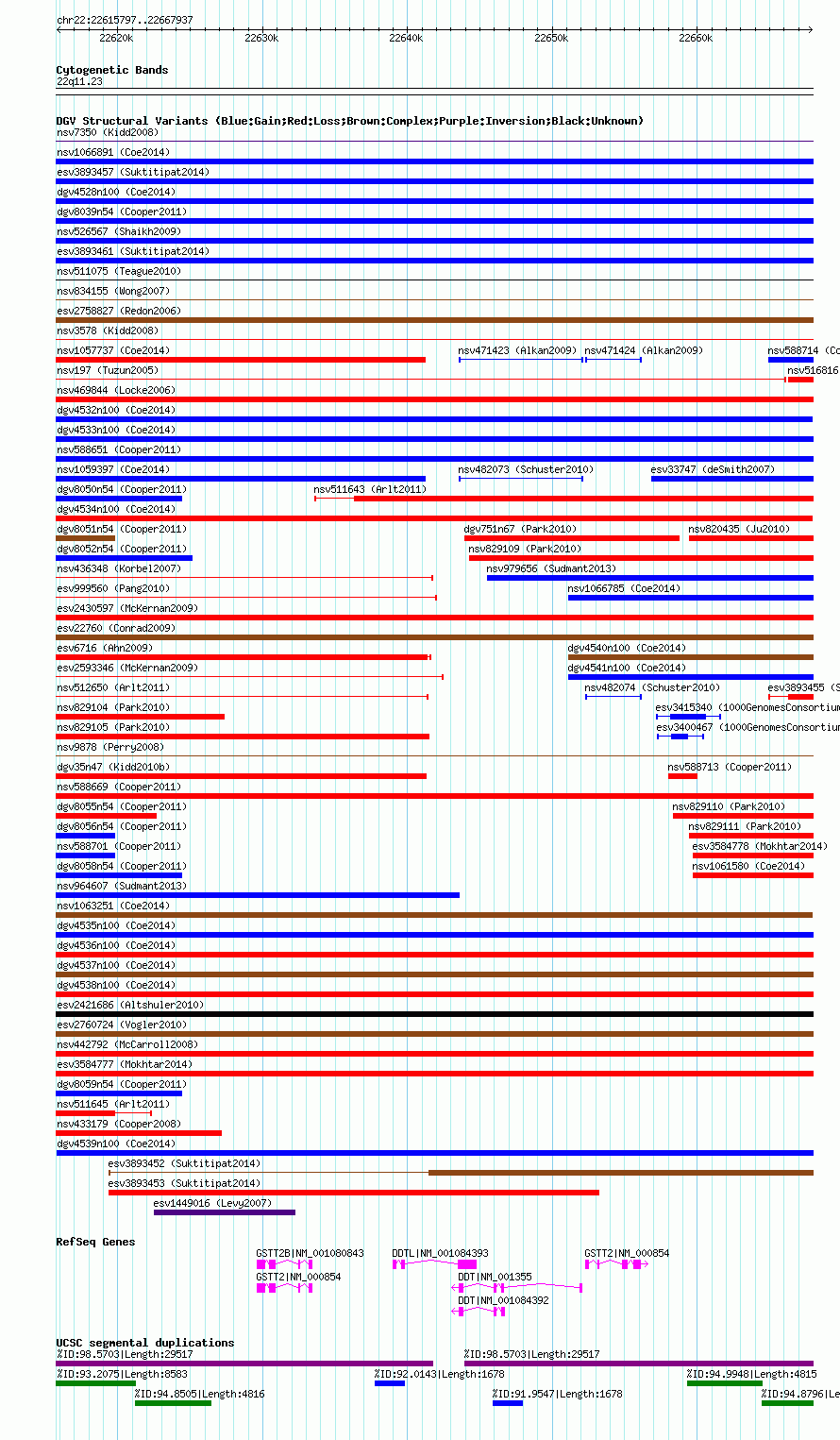
Task: Select %ID:93.2075|Length:8583 duplication
Action: click(x=122, y=1374)
